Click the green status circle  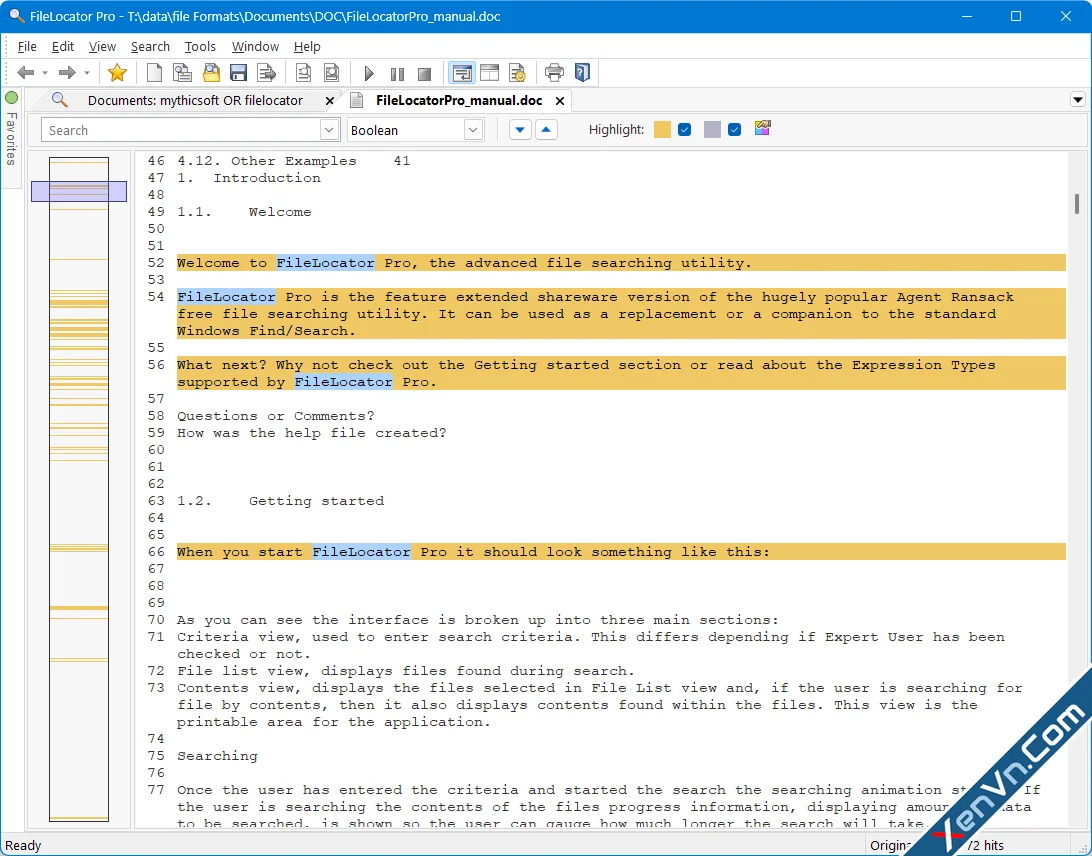[11, 98]
